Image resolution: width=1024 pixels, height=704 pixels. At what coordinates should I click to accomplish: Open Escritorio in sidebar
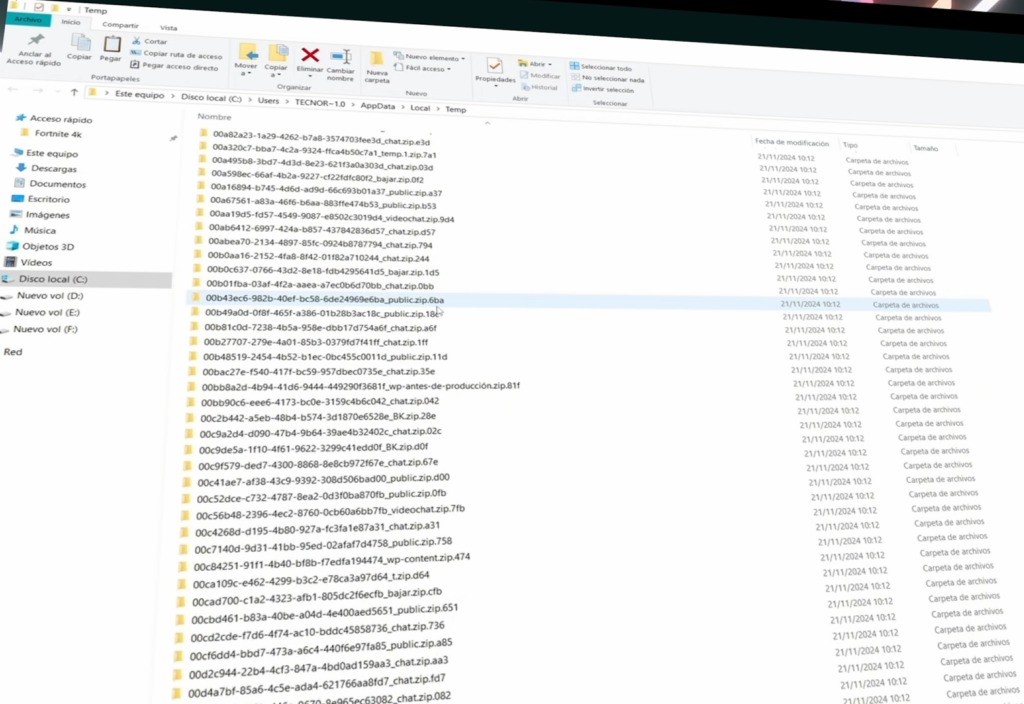point(41,199)
